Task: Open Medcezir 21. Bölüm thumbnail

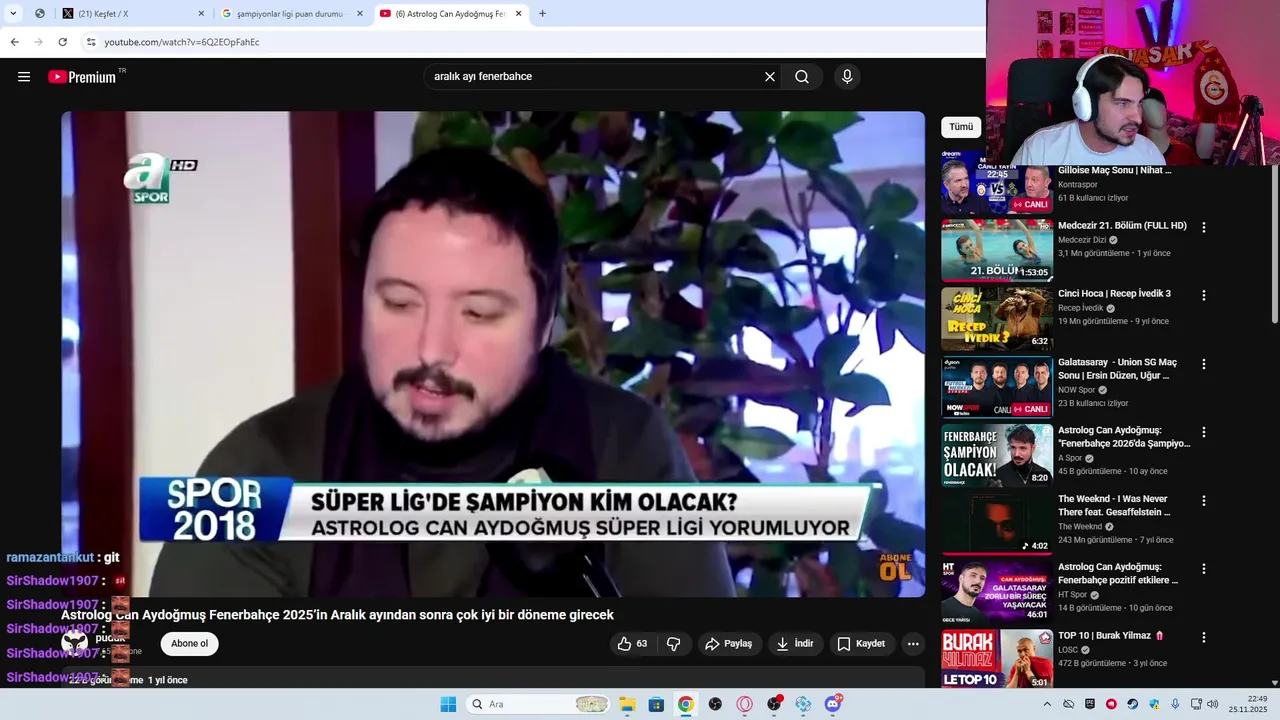Action: click(x=997, y=251)
